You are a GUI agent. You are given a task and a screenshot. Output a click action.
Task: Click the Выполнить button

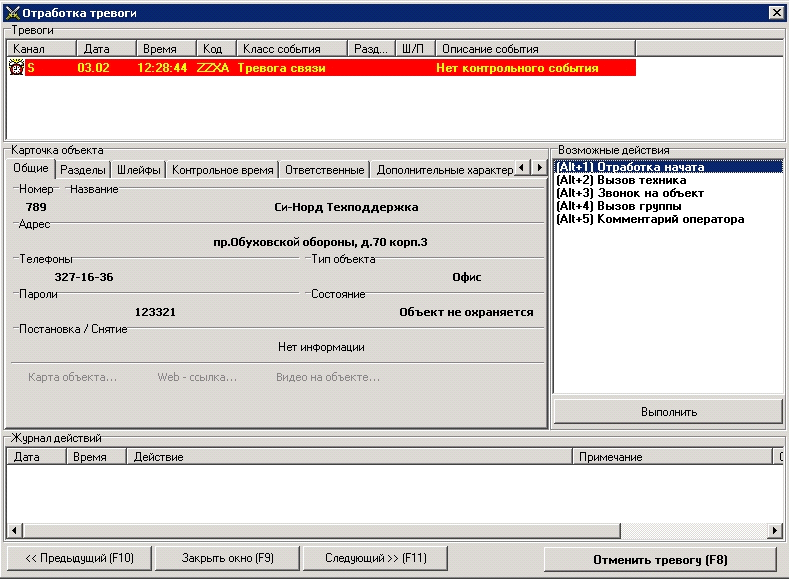click(x=668, y=412)
